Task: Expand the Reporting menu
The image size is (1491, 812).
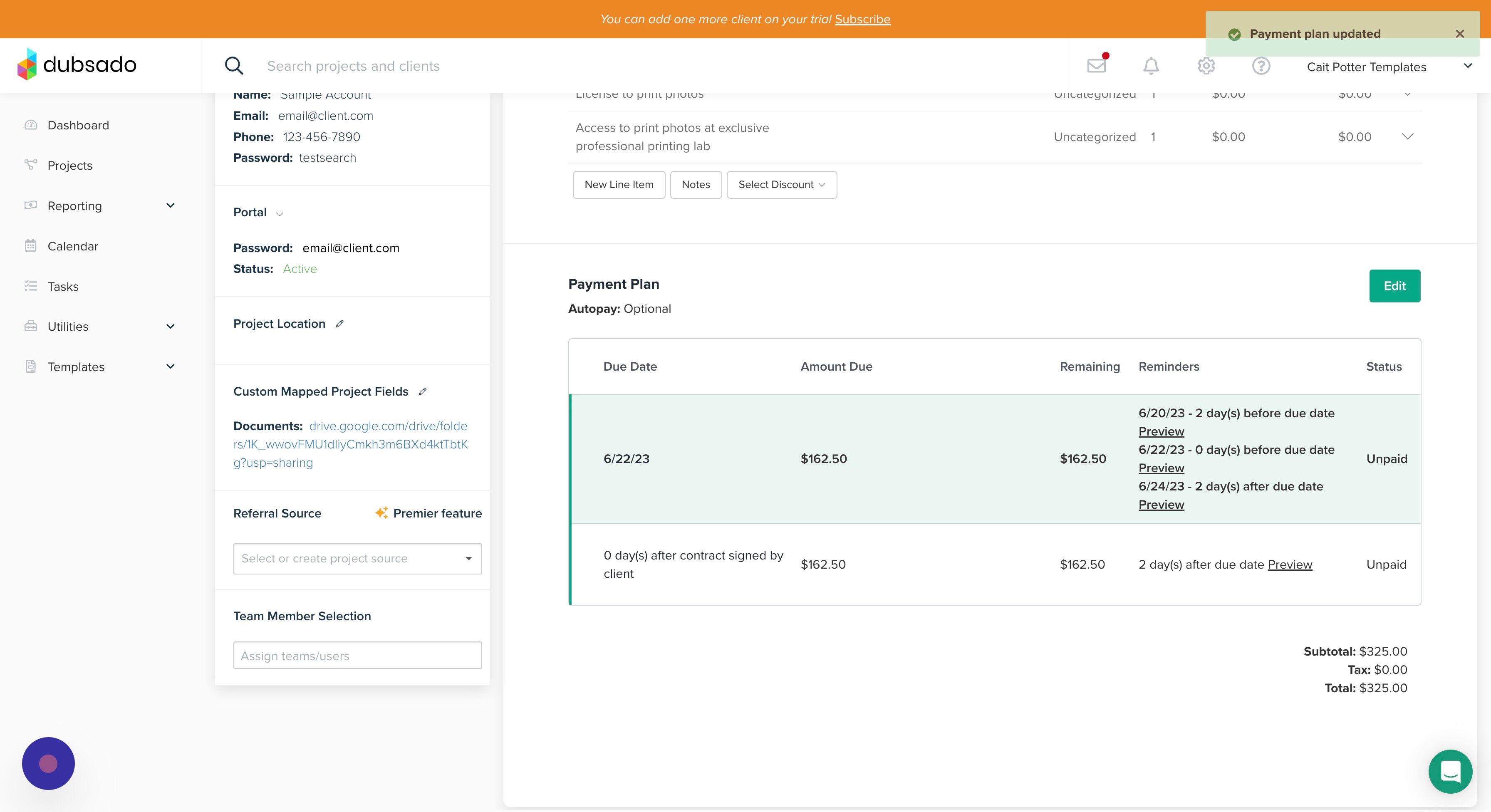Action: click(170, 205)
